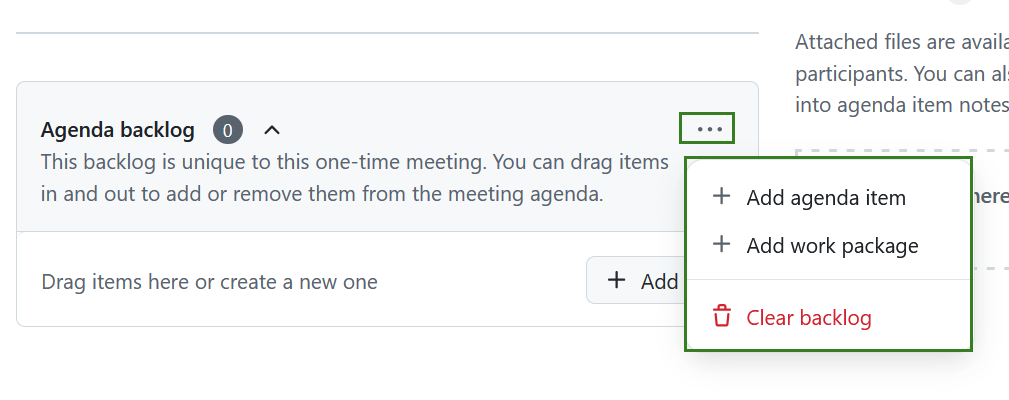Click the Agenda backlog heading
This screenshot has width=1009, height=400.
pyautogui.click(x=117, y=130)
